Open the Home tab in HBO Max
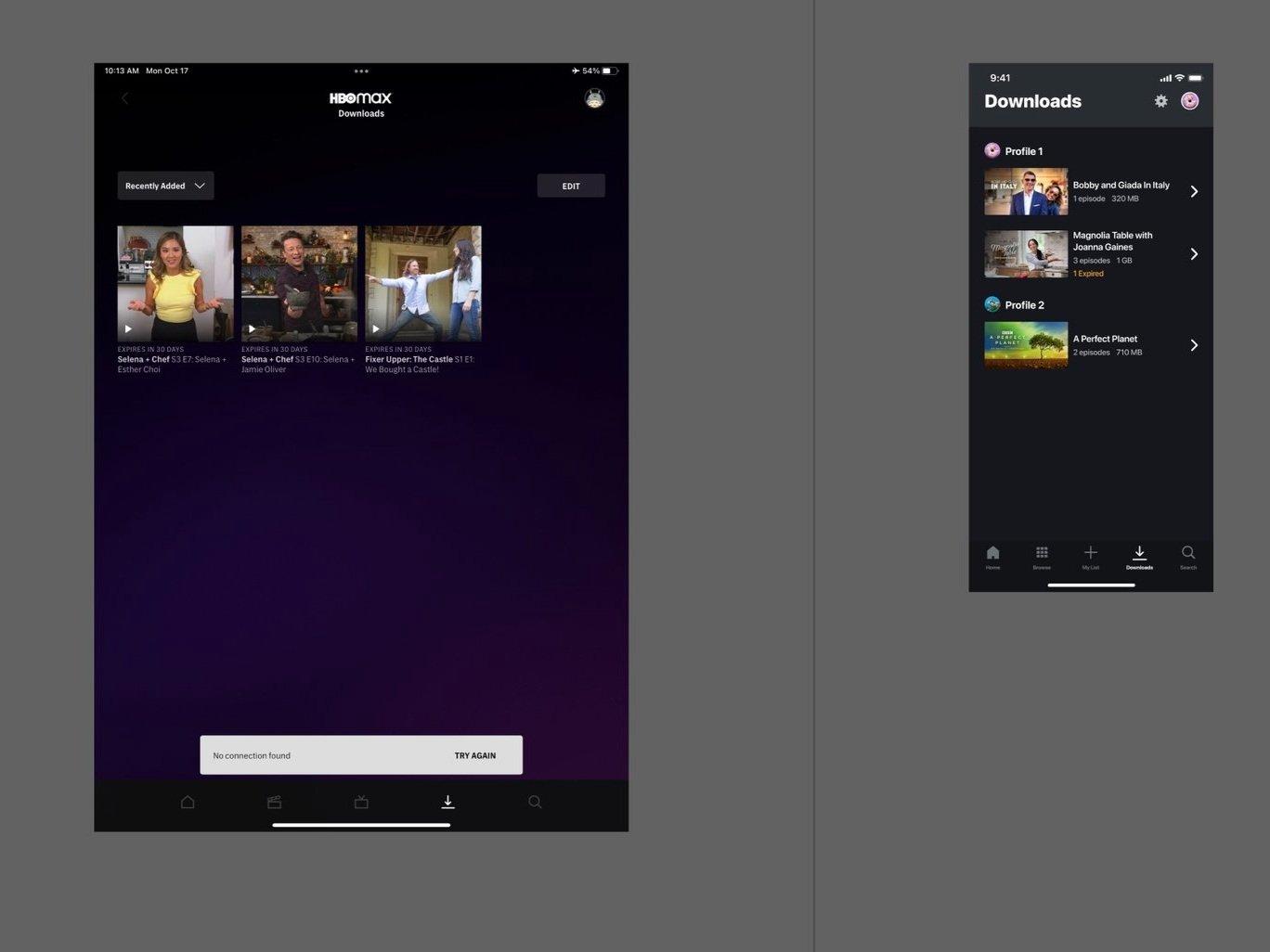 coord(188,802)
